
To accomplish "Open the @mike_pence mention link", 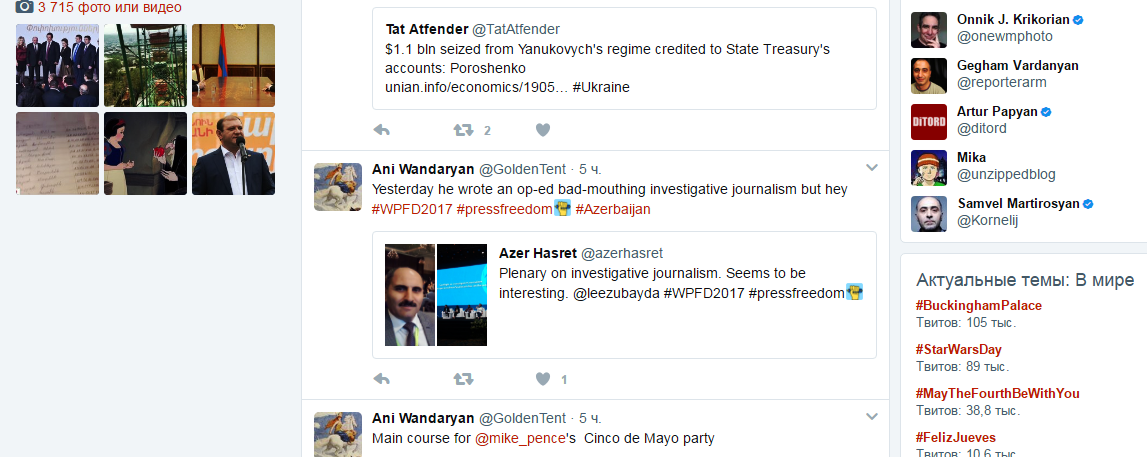I will (x=521, y=439).
